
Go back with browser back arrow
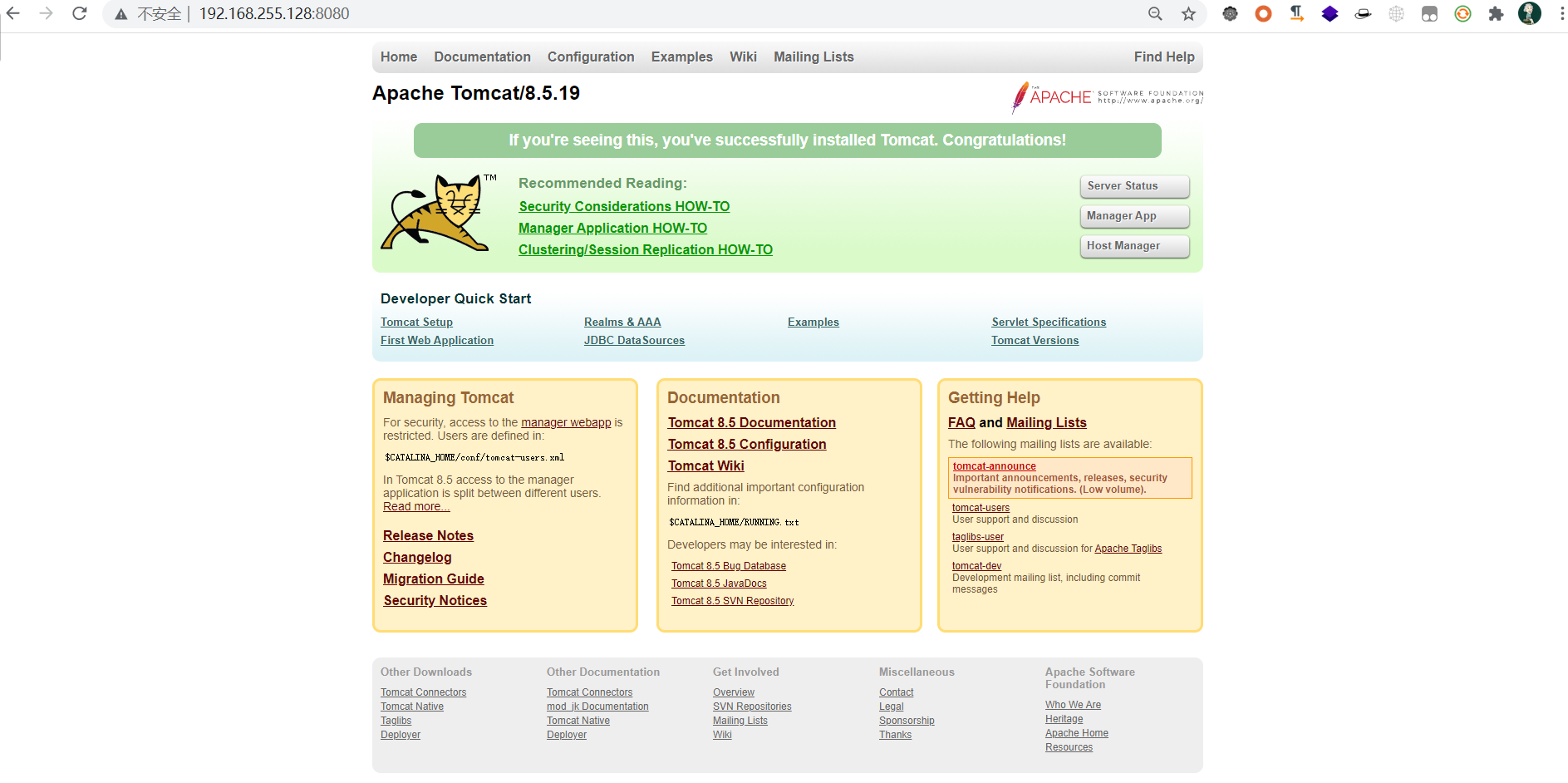click(x=13, y=13)
